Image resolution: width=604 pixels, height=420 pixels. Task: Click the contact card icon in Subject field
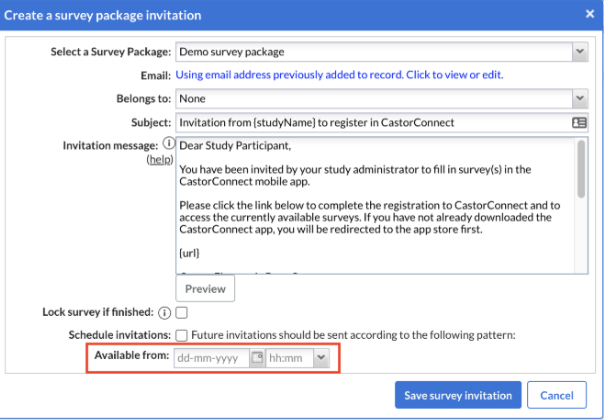tap(579, 123)
